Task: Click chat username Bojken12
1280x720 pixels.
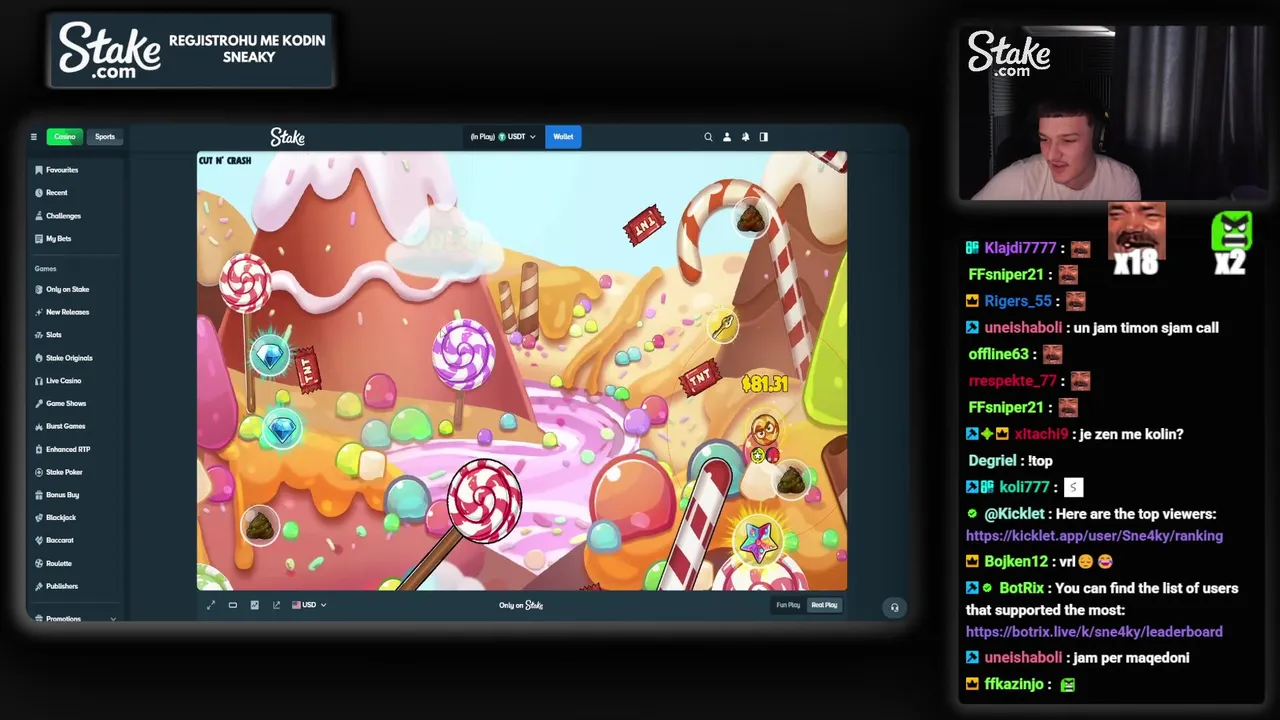Action: click(1016, 562)
